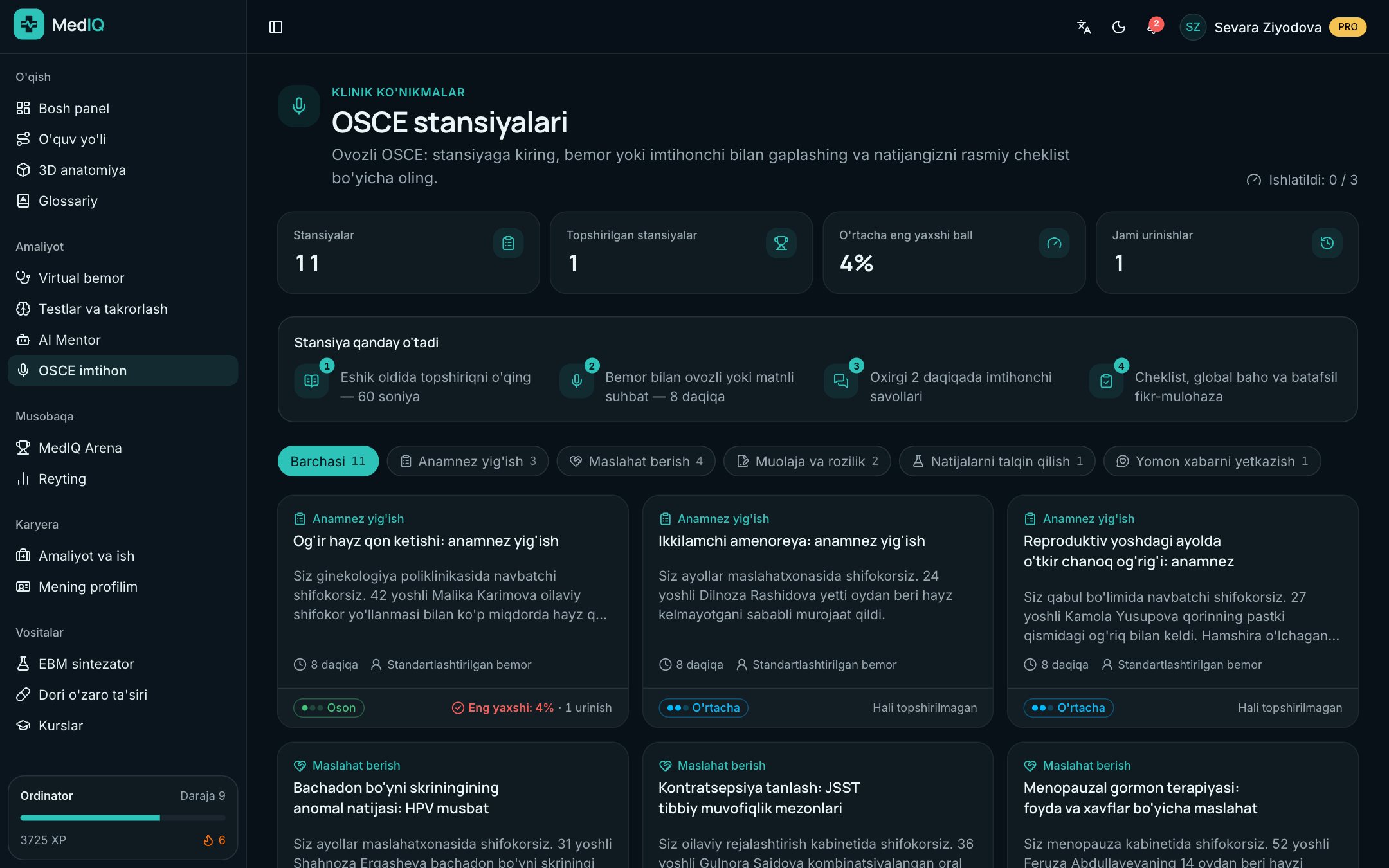Open MedIQ Arena
Screen dimensions: 1389x868
tap(123, 448)
